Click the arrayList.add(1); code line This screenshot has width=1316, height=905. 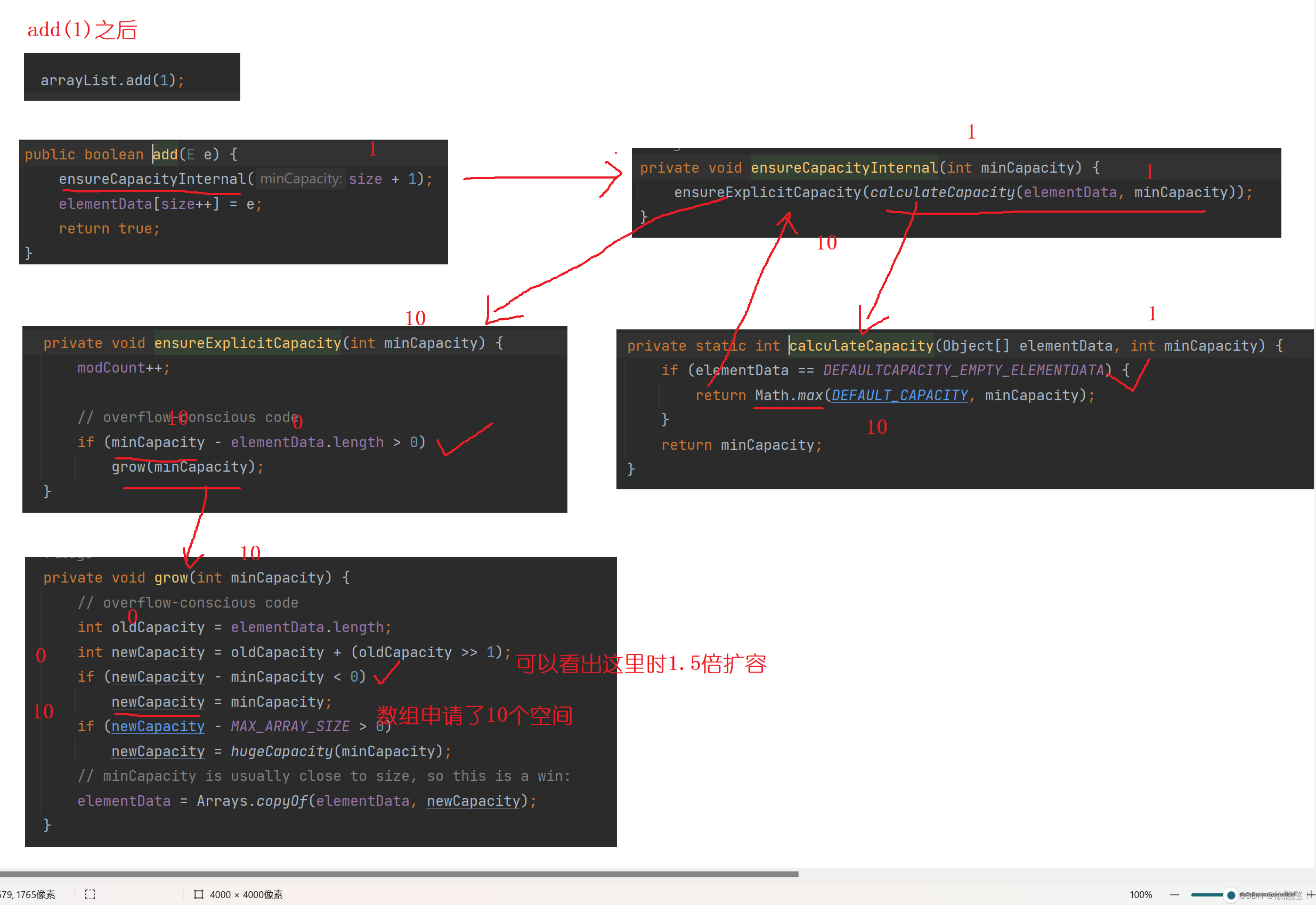(112, 80)
